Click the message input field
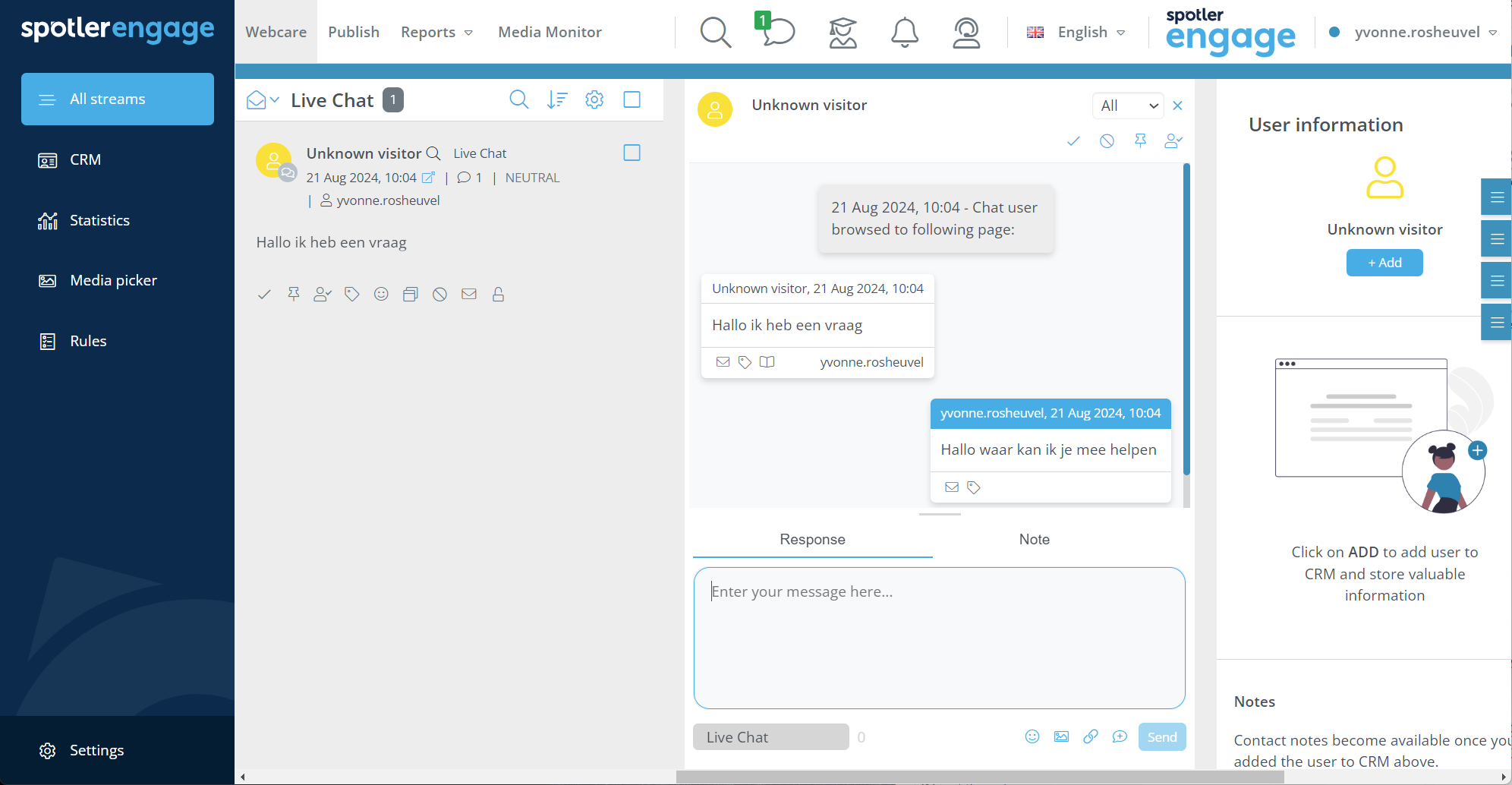The image size is (1512, 785). (940, 638)
